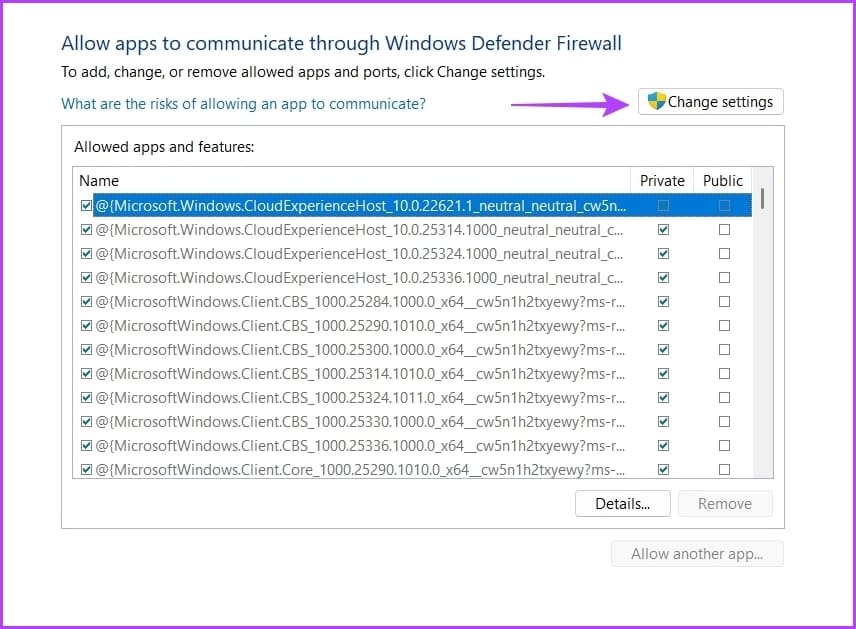Screen dimensions: 856x629
Task: Toggle name checkbox for CloudExperienceHost_10.0.25324.1000
Action: [x=86, y=253]
